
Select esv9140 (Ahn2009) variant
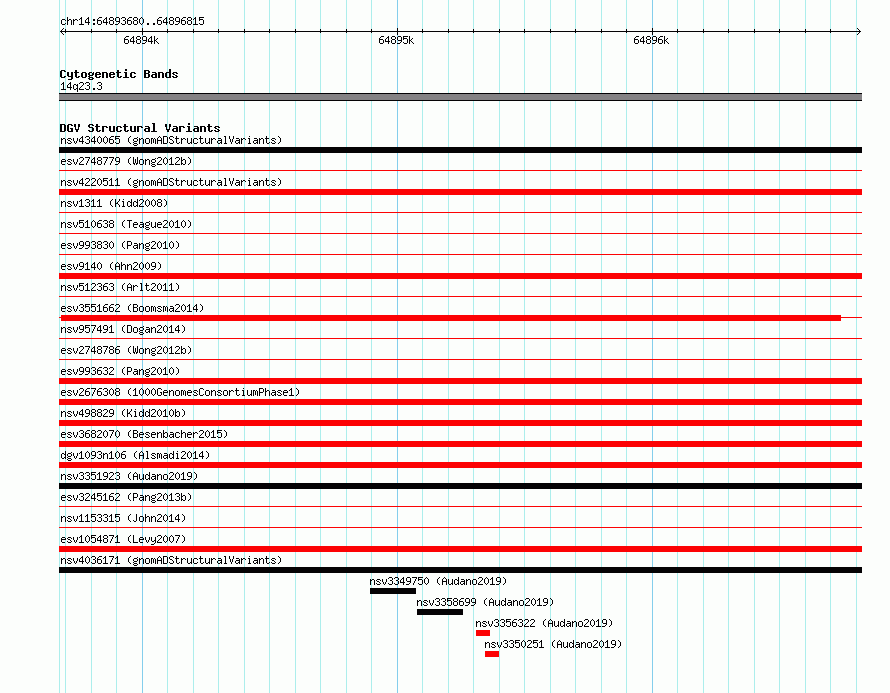[111, 266]
